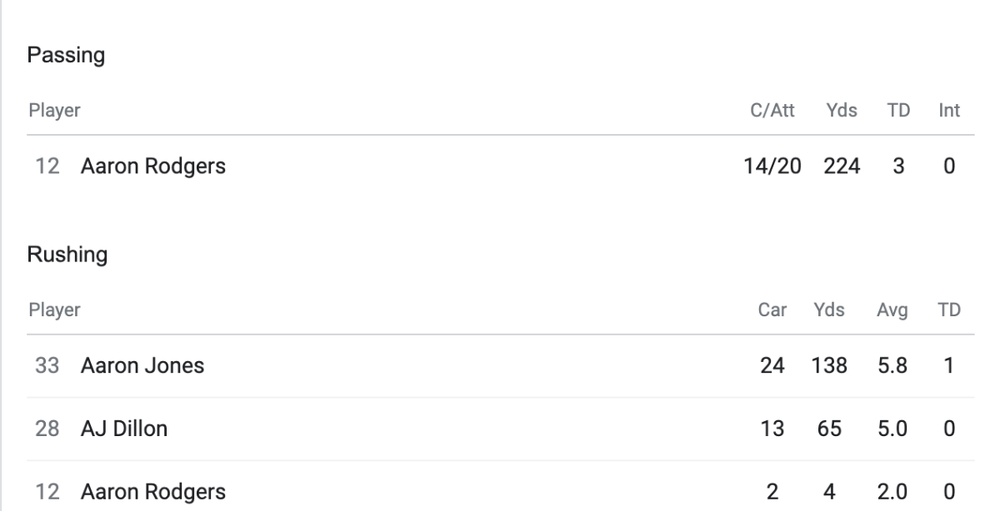Viewport: 1000px width, 511px height.
Task: Click AJ Dillon's 5.0 average value
Action: (x=892, y=429)
